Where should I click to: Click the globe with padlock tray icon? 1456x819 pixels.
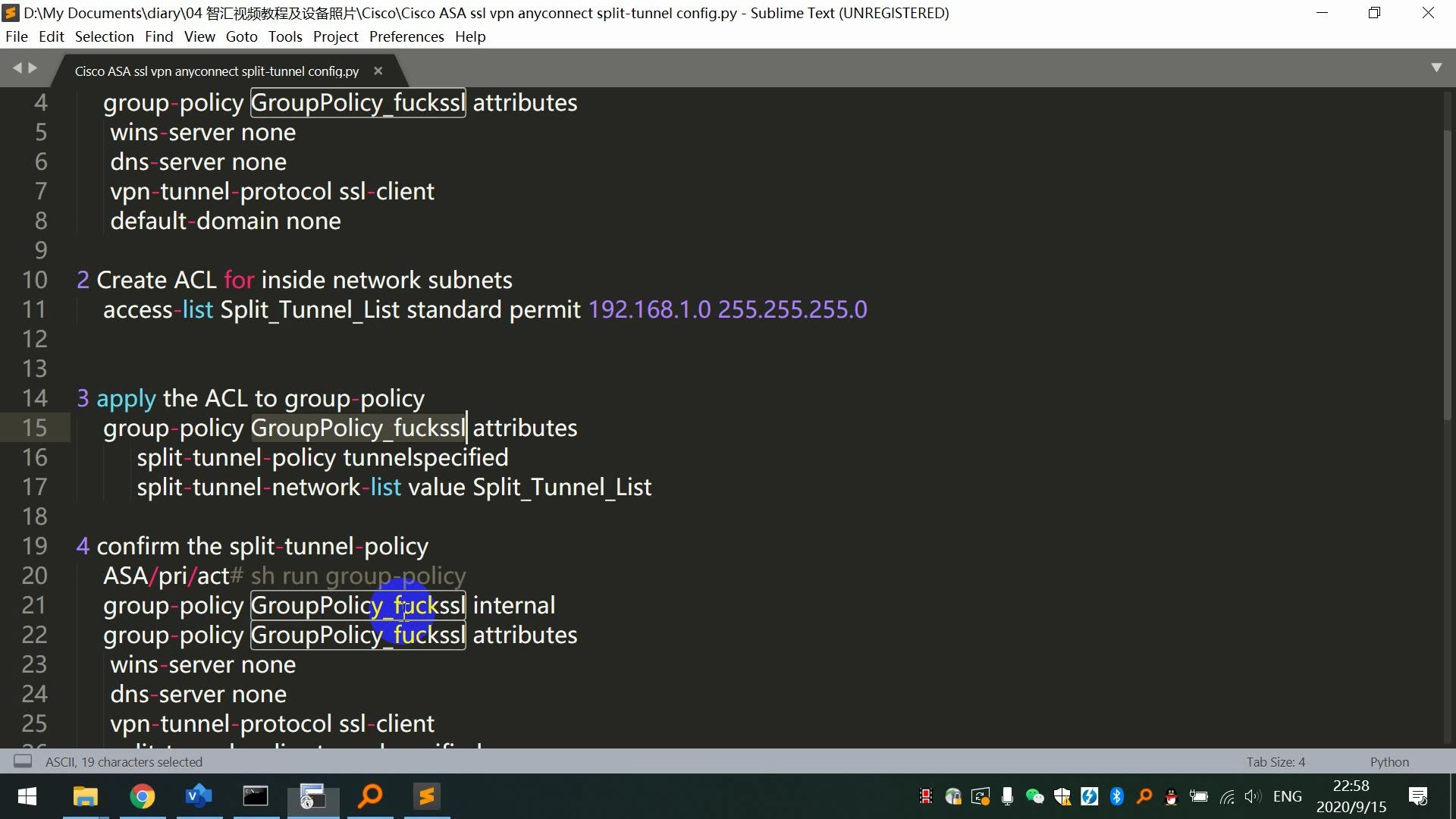pos(953,796)
